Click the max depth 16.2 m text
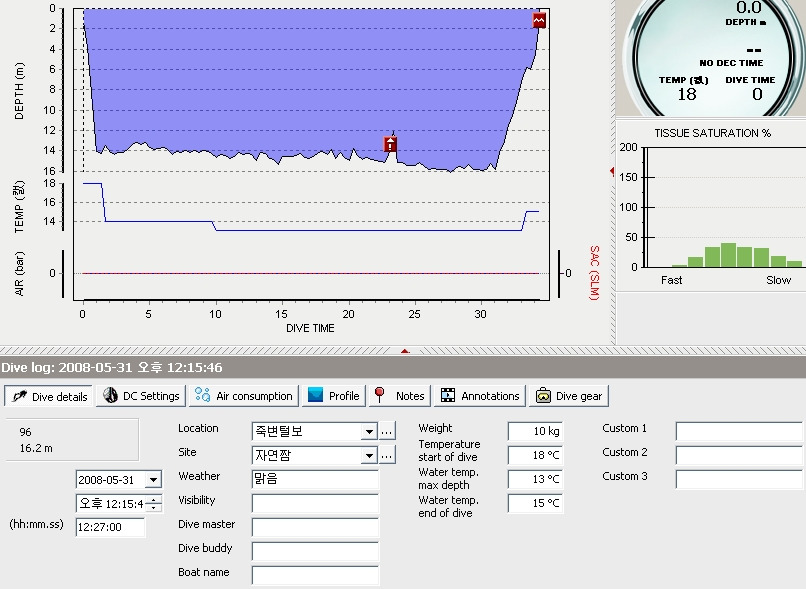This screenshot has height=589, width=806. [x=36, y=448]
